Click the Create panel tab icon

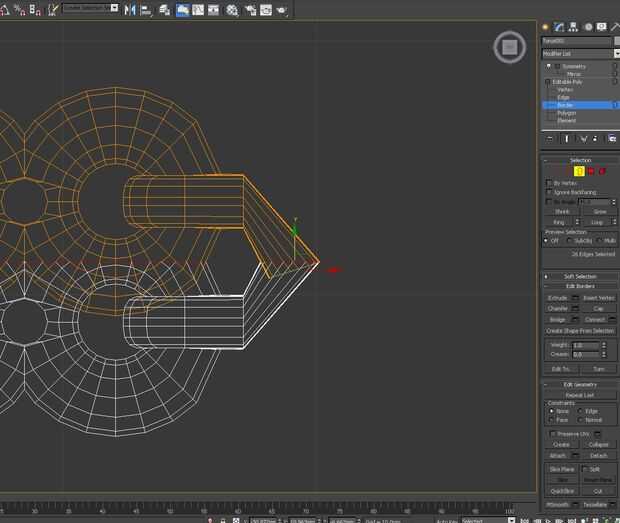click(546, 27)
